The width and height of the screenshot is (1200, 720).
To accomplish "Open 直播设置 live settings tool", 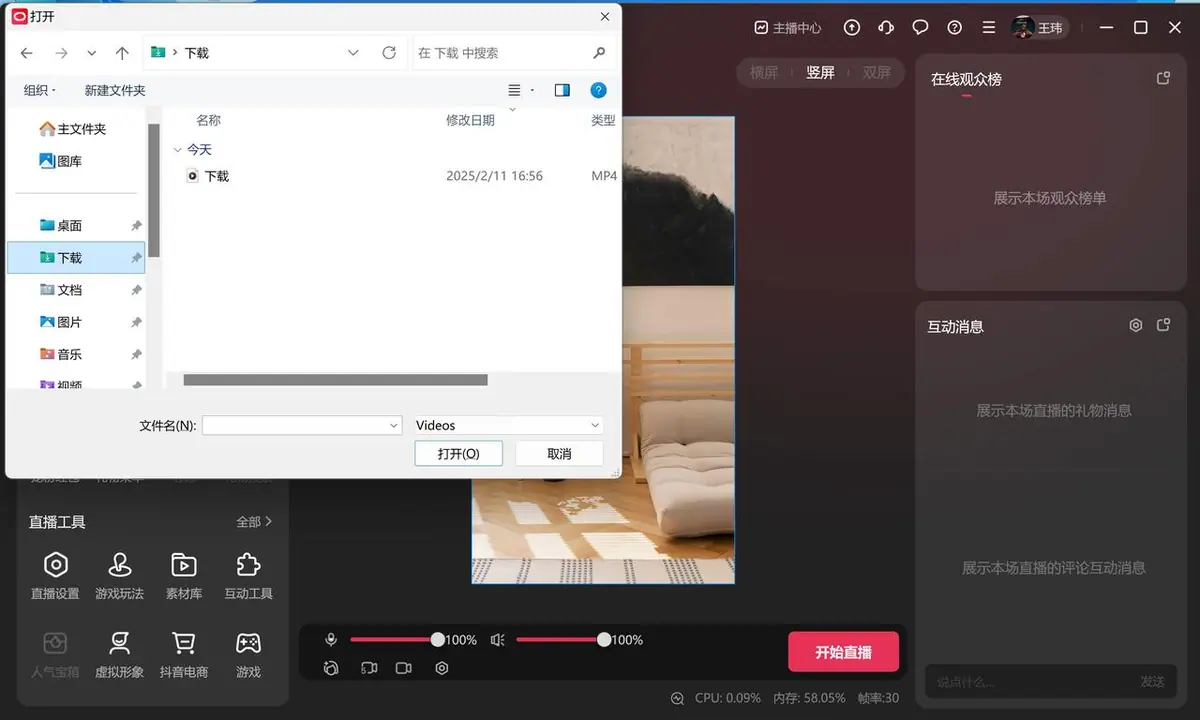I will coord(55,576).
